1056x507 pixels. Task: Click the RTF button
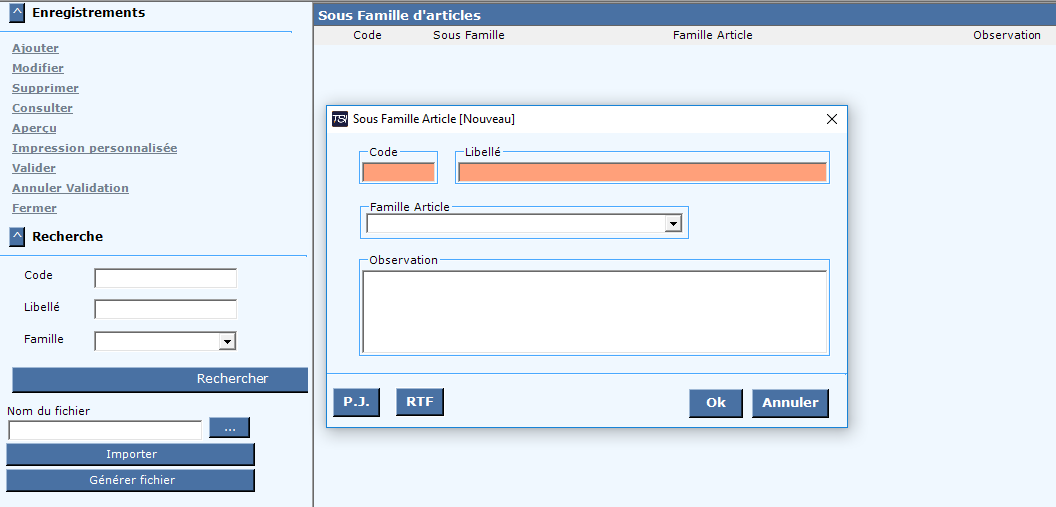[420, 402]
